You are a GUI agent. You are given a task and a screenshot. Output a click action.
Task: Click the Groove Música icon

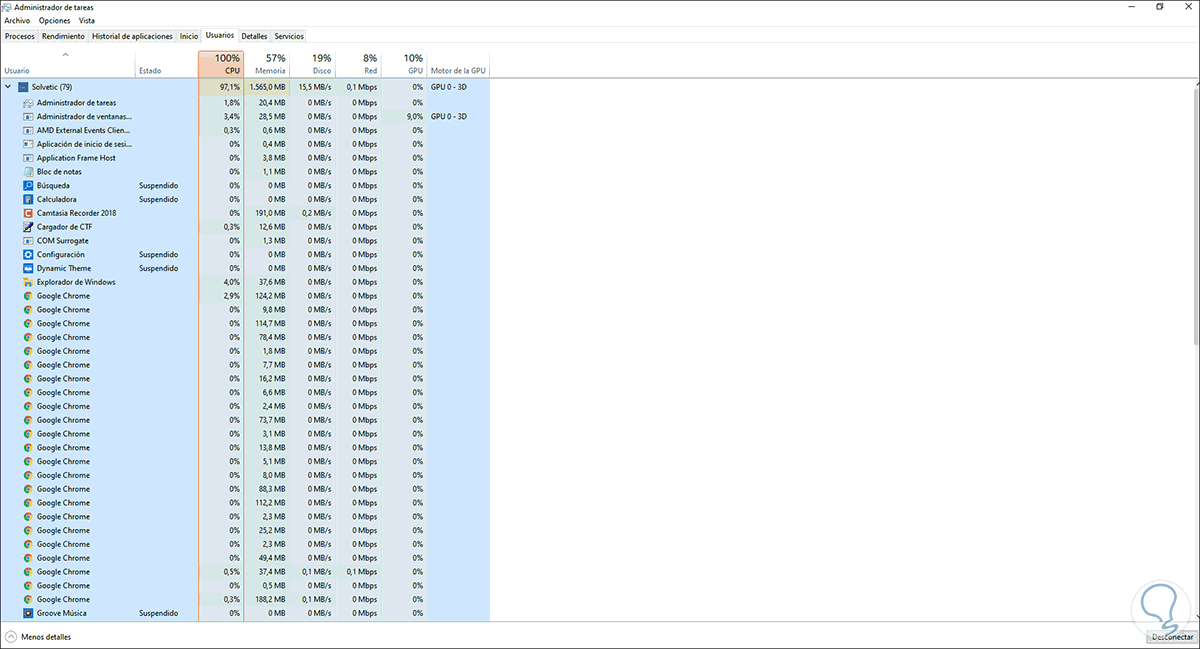(x=28, y=613)
